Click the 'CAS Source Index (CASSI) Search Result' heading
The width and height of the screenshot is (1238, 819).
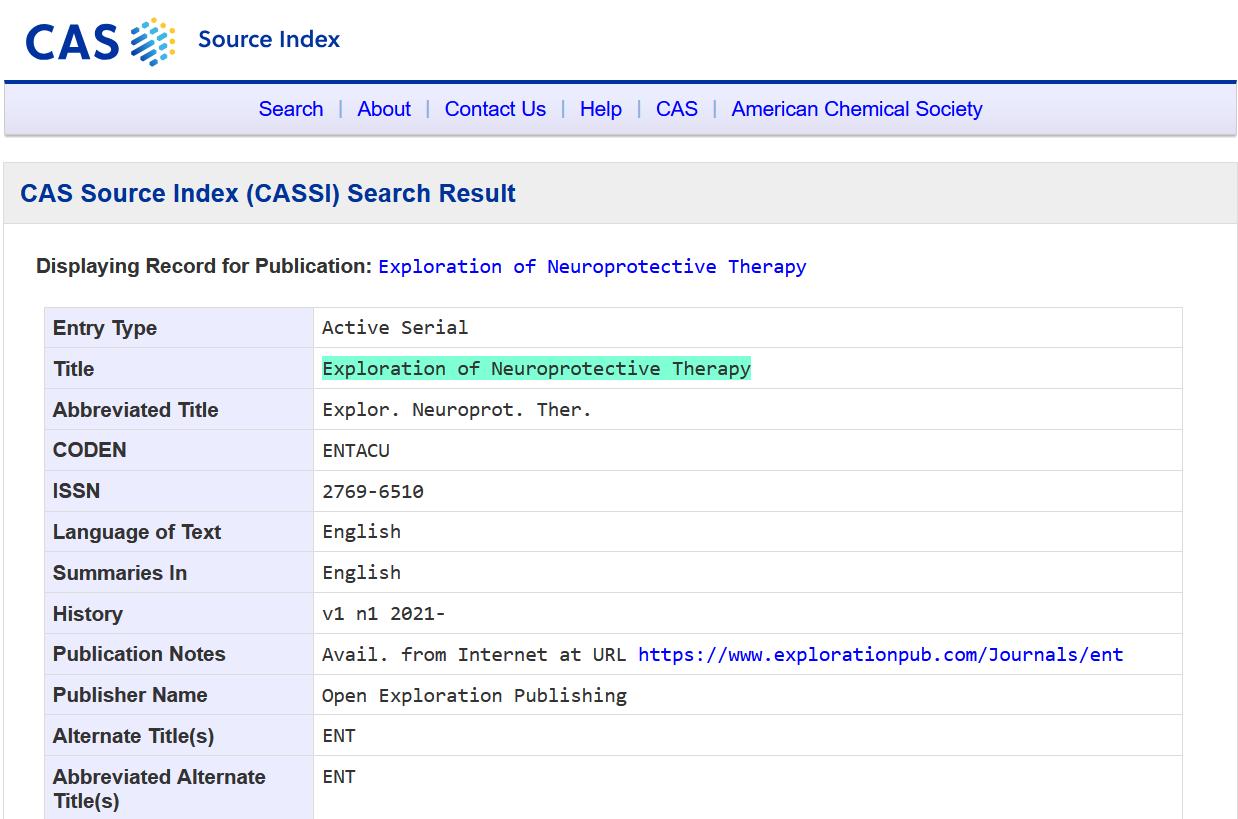click(x=268, y=193)
